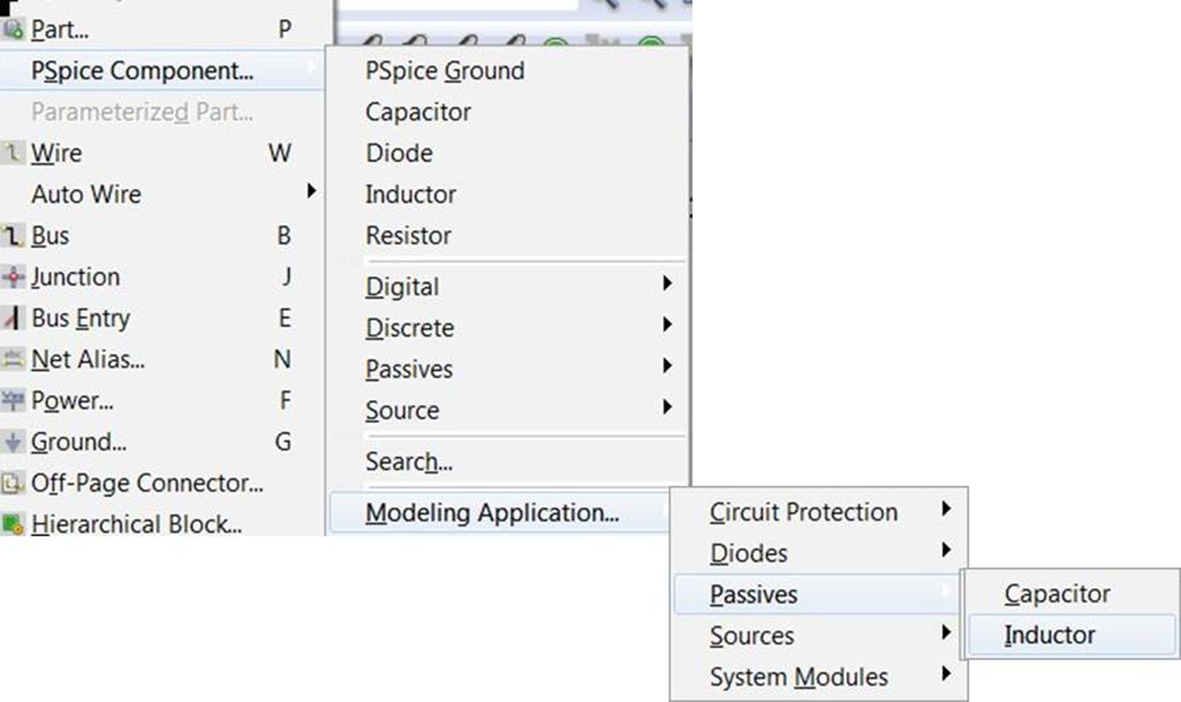The width and height of the screenshot is (1181, 702).
Task: Open the PSpice Component submenu
Action: click(x=162, y=71)
